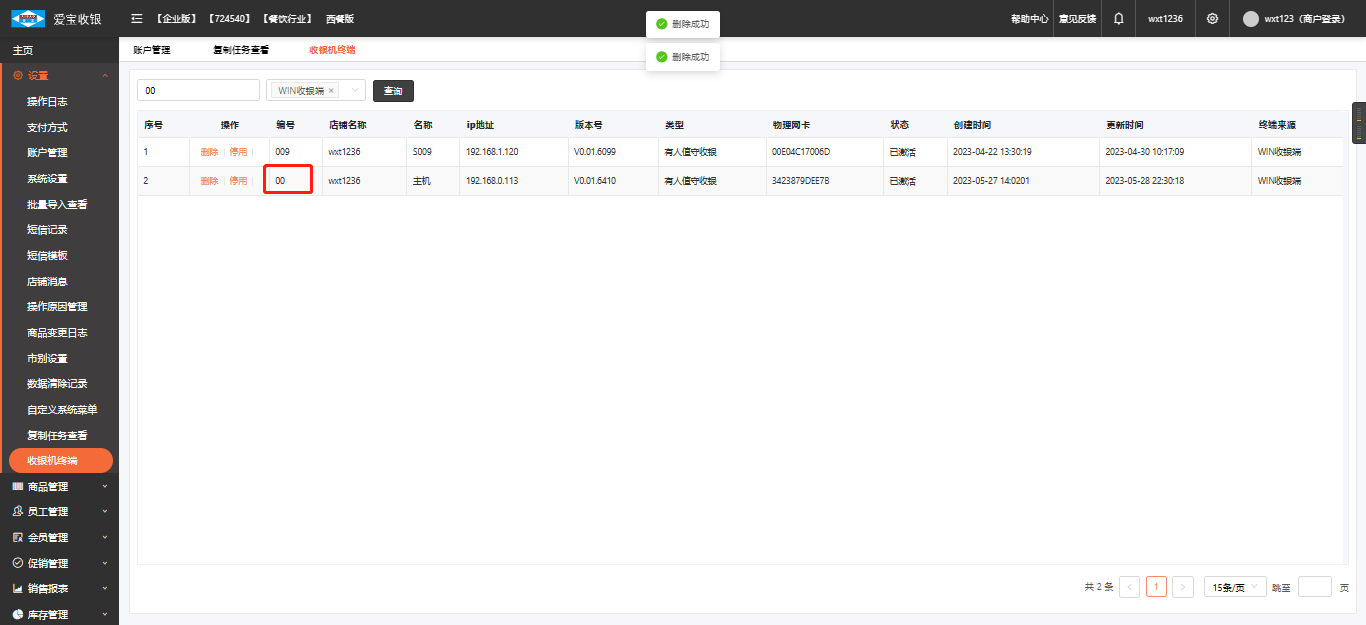Remove the WIN收银端 filter tag

tap(331, 91)
